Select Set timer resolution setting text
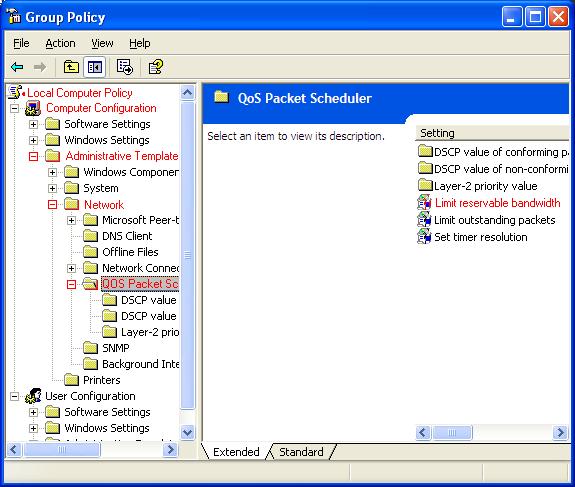575x487 pixels. [x=481, y=237]
